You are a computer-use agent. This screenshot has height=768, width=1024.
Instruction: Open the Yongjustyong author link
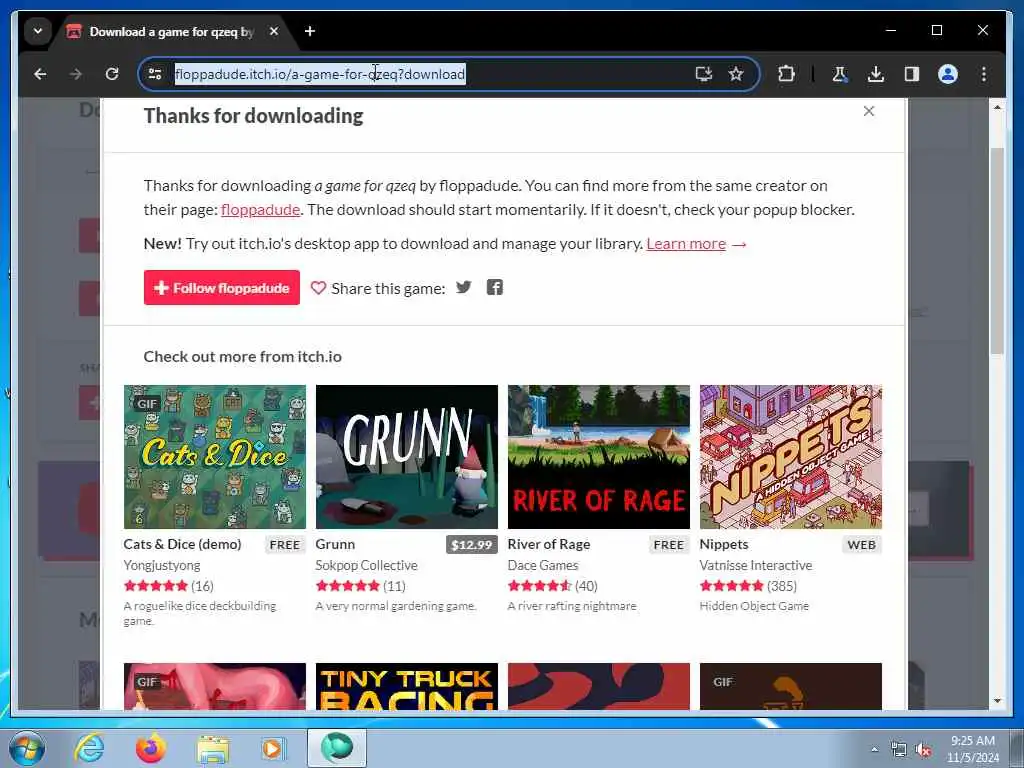click(x=162, y=565)
